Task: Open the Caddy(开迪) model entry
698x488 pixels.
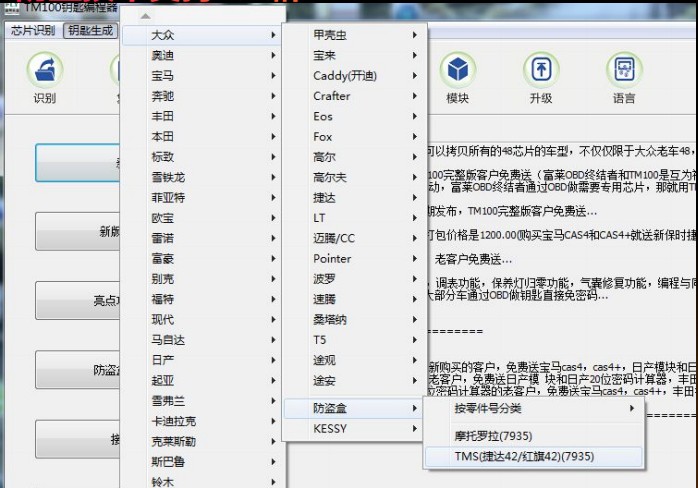Action: click(x=354, y=76)
